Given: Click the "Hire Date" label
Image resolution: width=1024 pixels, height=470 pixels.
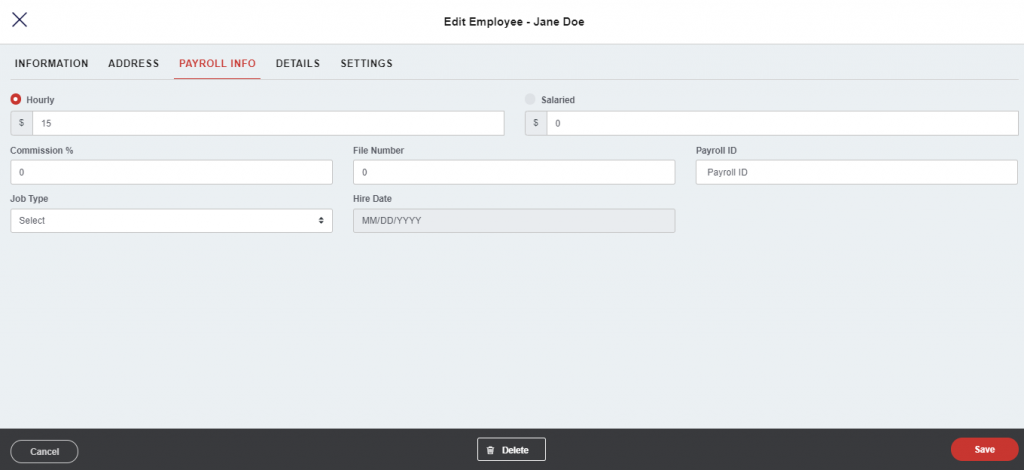Looking at the screenshot, I should pos(372,198).
